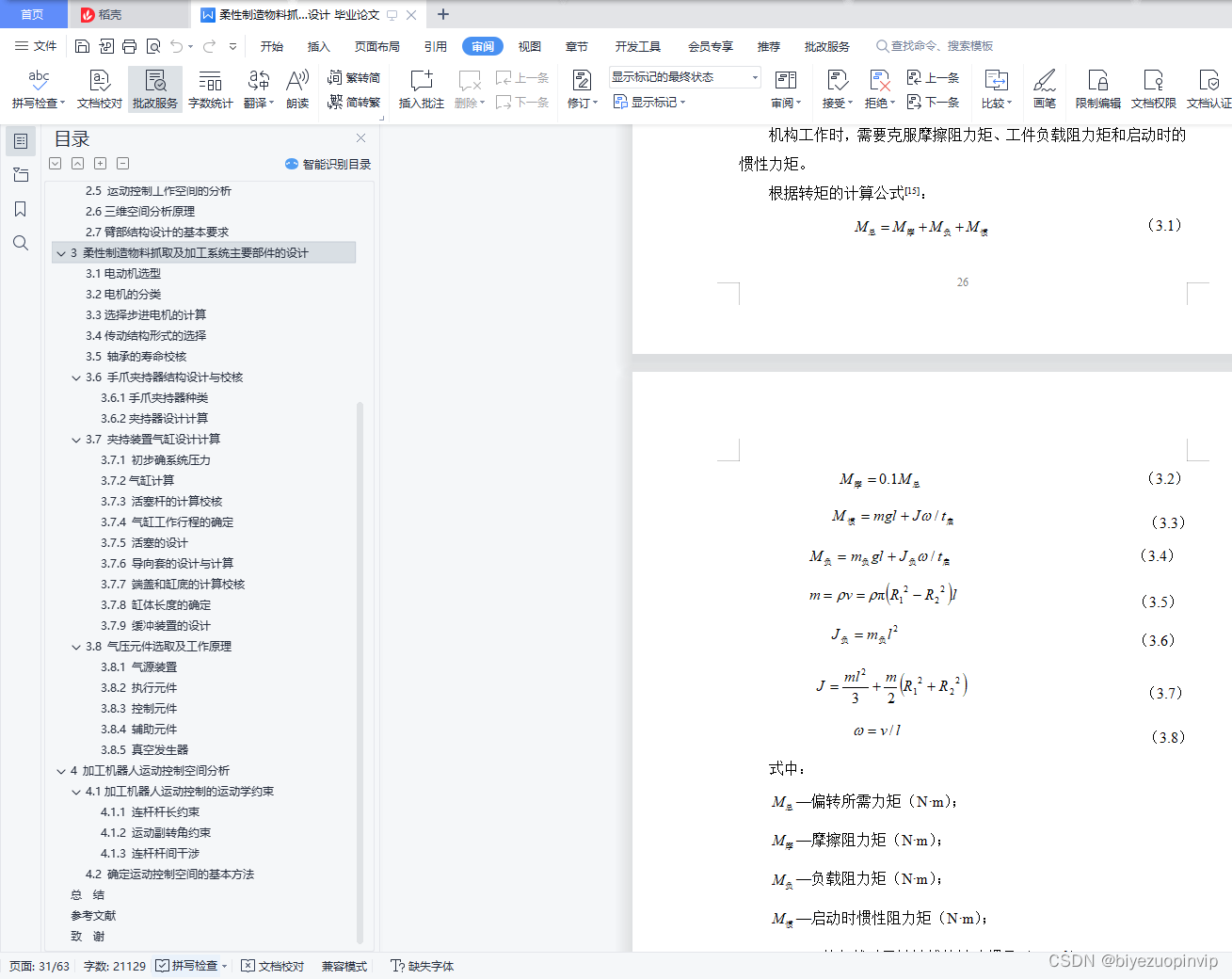Click word count 字数: 21129 in status bar
1232x979 pixels.
click(x=115, y=966)
